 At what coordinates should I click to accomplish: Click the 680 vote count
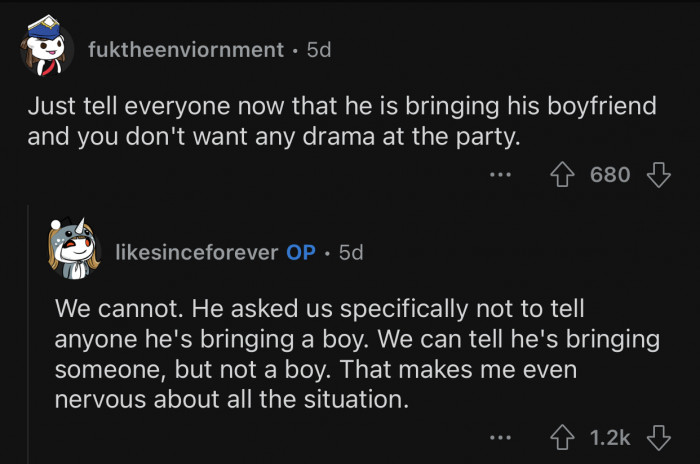(x=611, y=175)
